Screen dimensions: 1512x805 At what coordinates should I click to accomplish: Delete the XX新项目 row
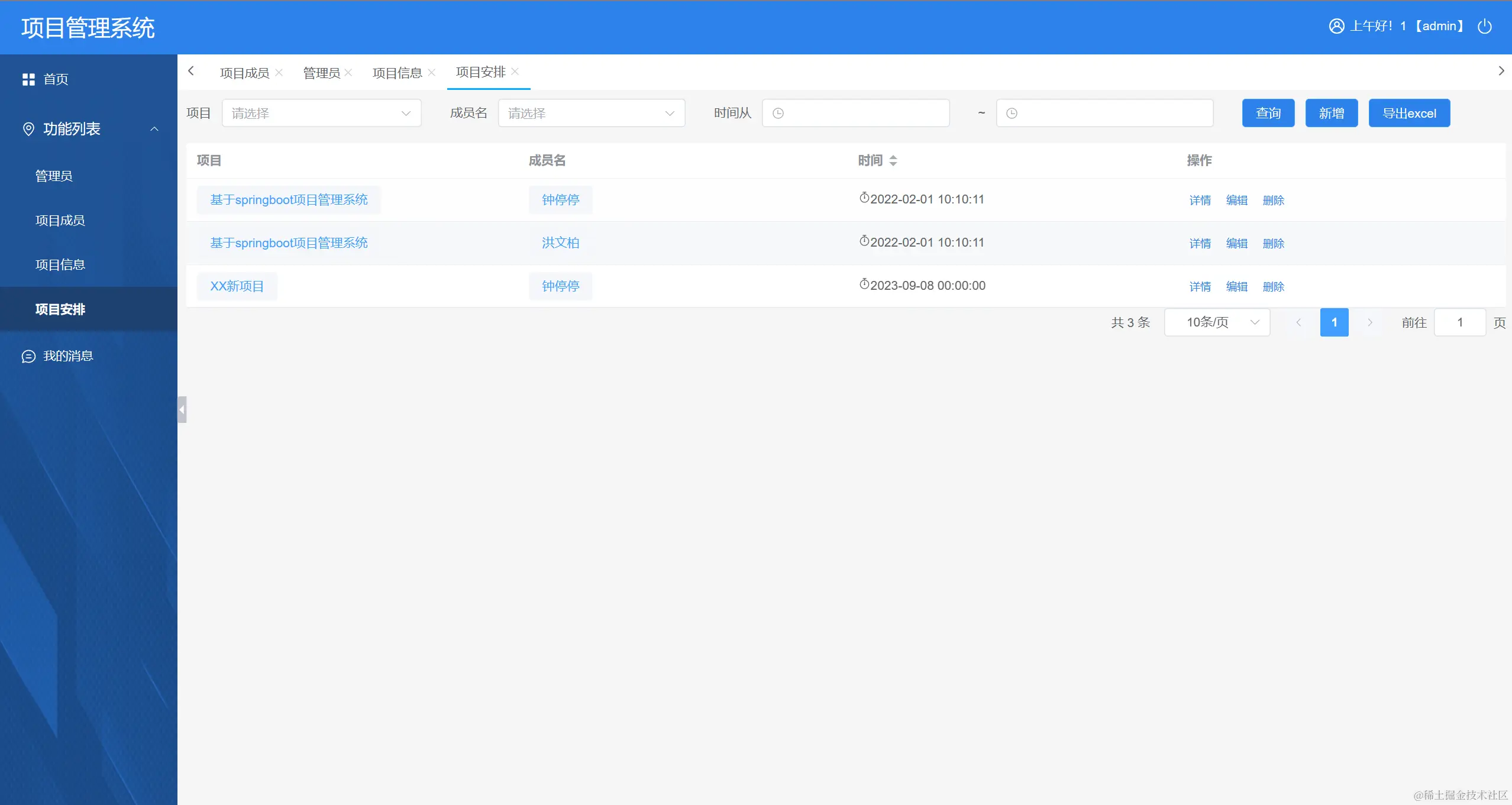click(x=1273, y=287)
